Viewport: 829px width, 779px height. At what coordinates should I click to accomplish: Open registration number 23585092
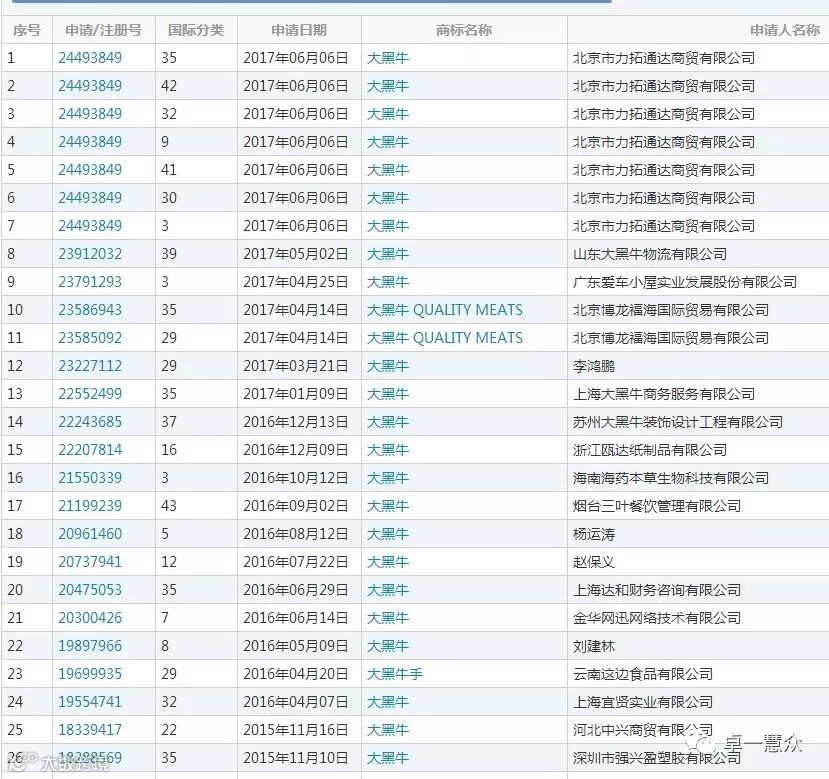coord(90,338)
